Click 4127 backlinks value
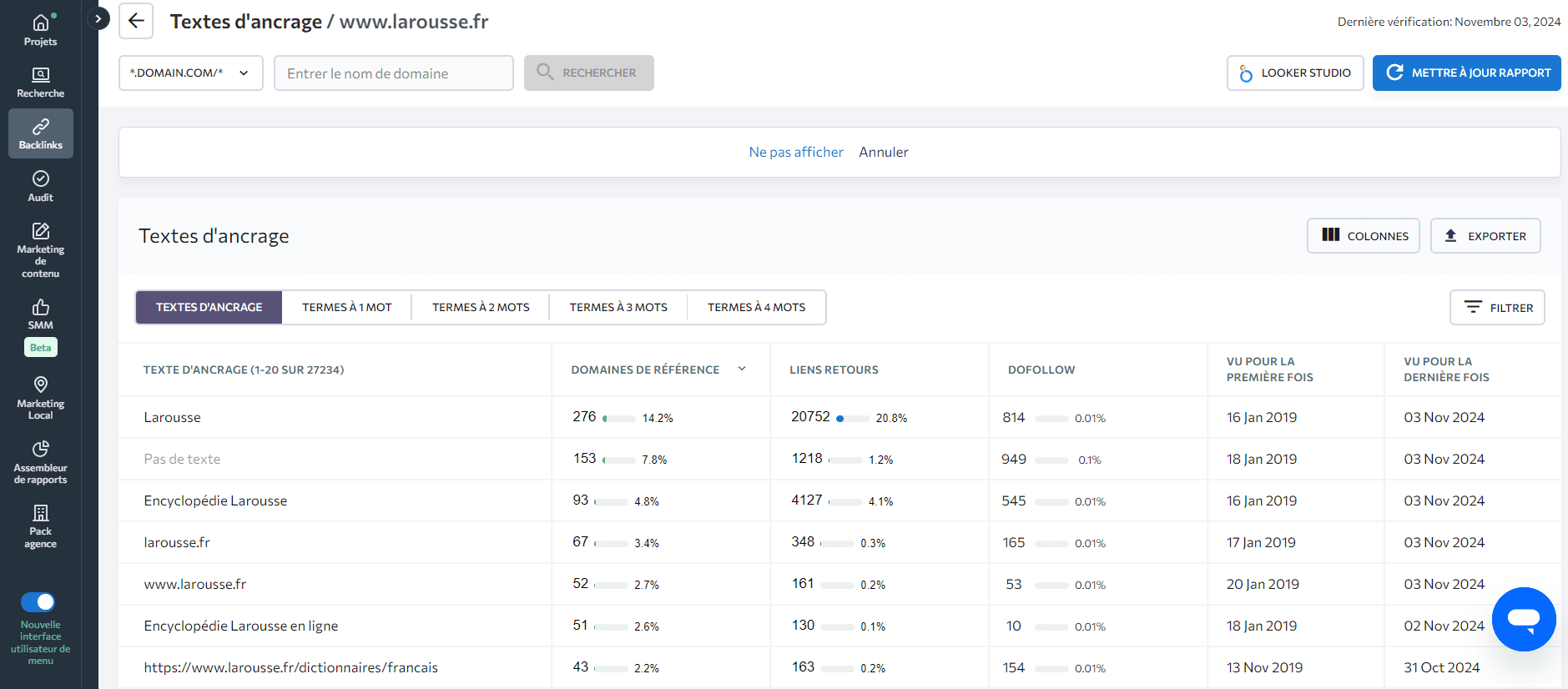The image size is (1568, 689). tap(807, 500)
